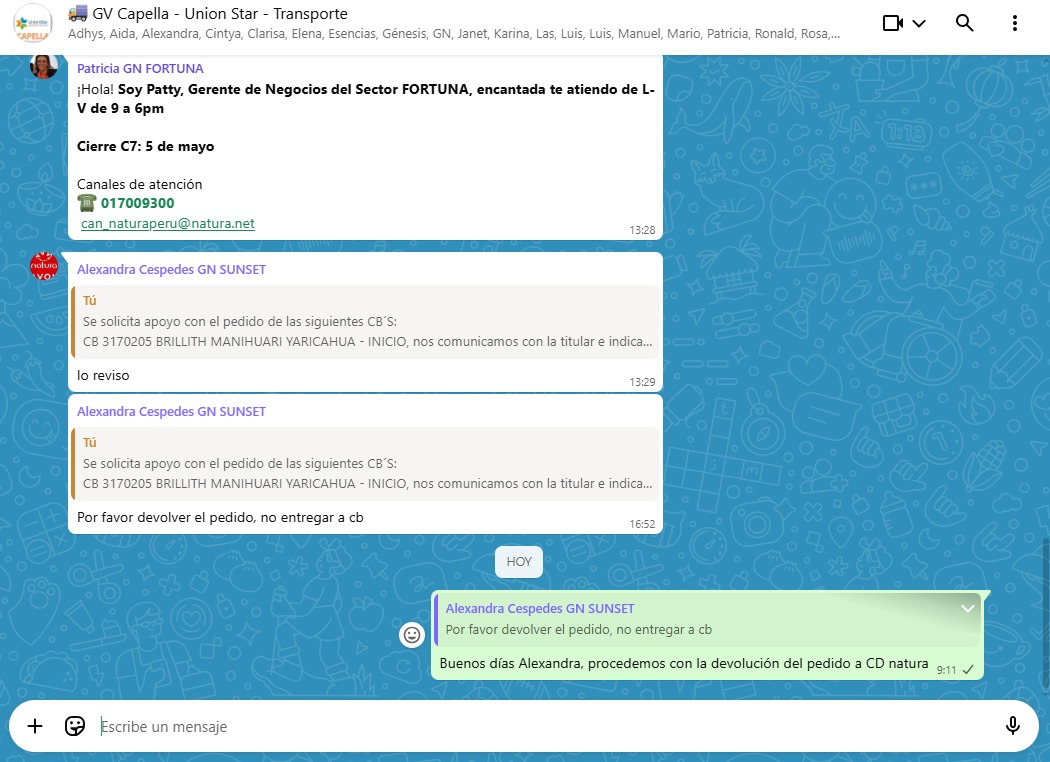Record a voice message with microphone
The image size is (1050, 762).
[1012, 726]
